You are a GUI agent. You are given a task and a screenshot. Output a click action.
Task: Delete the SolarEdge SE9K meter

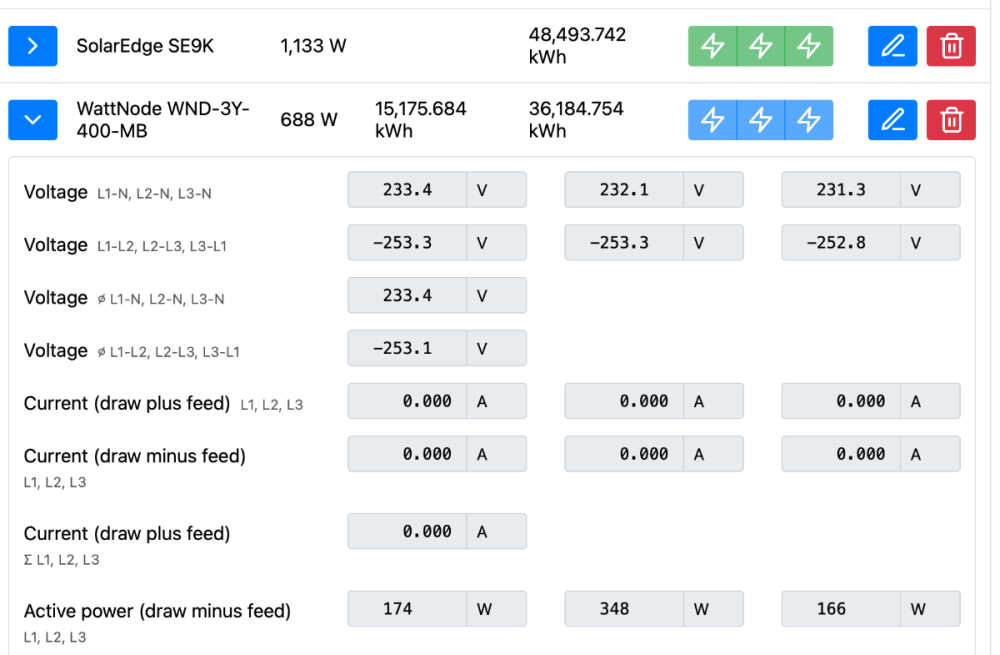tap(951, 46)
